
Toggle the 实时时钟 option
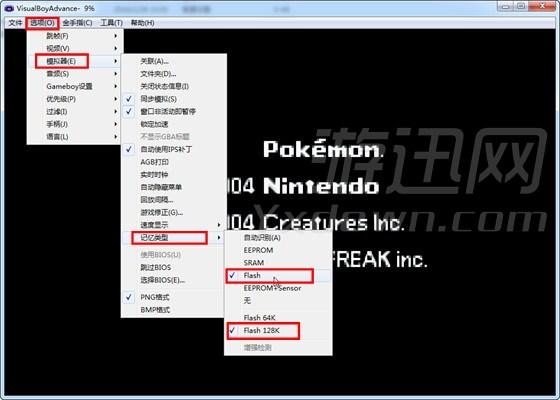(174, 175)
